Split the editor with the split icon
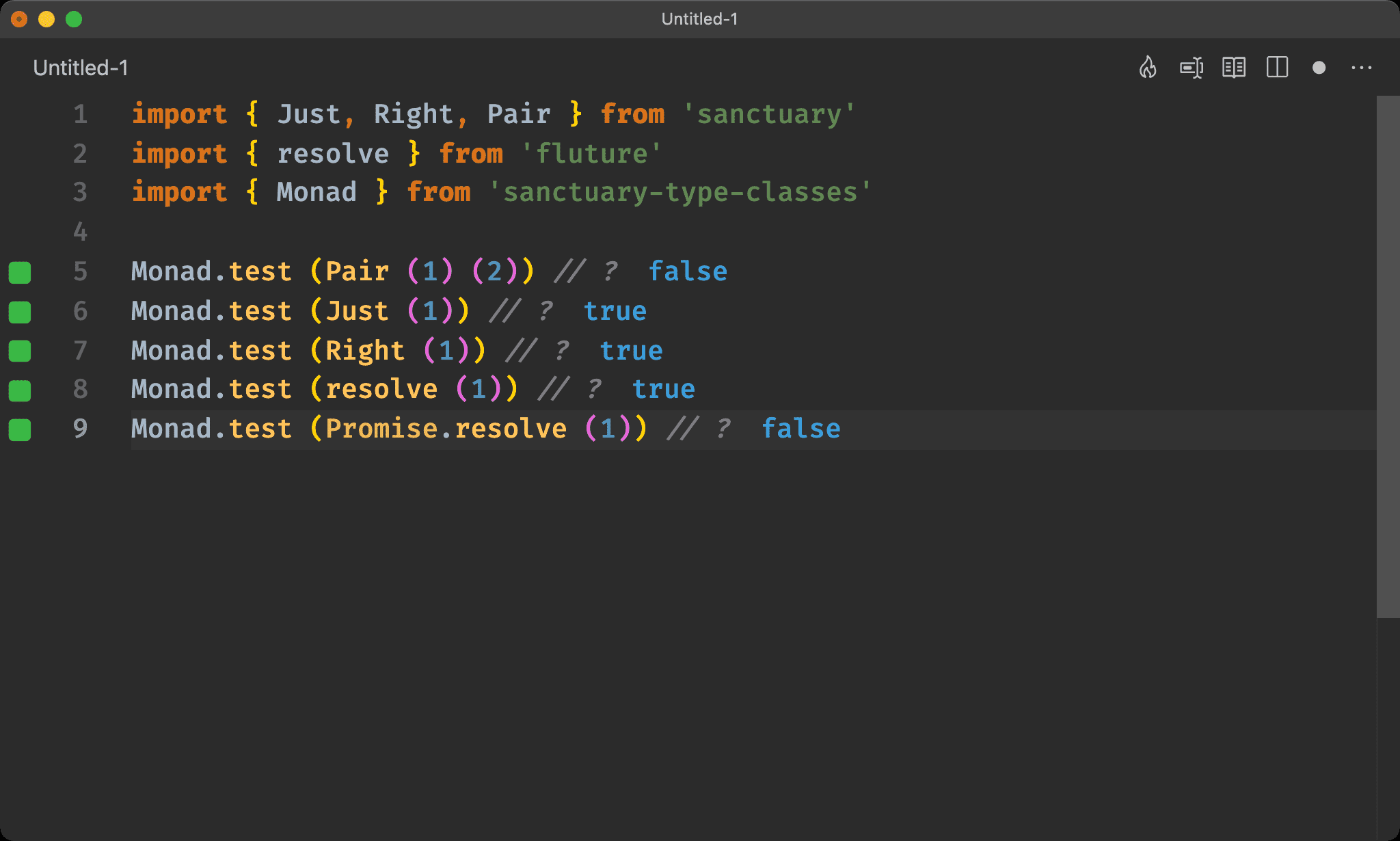 pos(1277,68)
